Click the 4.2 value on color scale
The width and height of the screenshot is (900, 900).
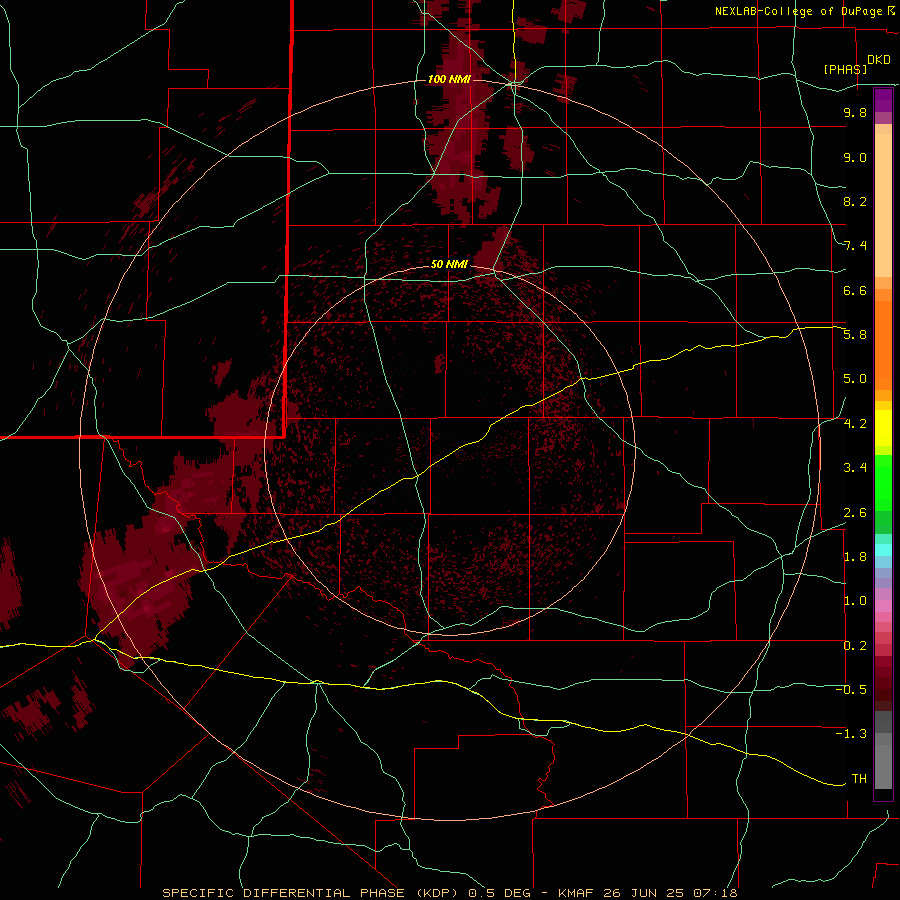tap(855, 424)
